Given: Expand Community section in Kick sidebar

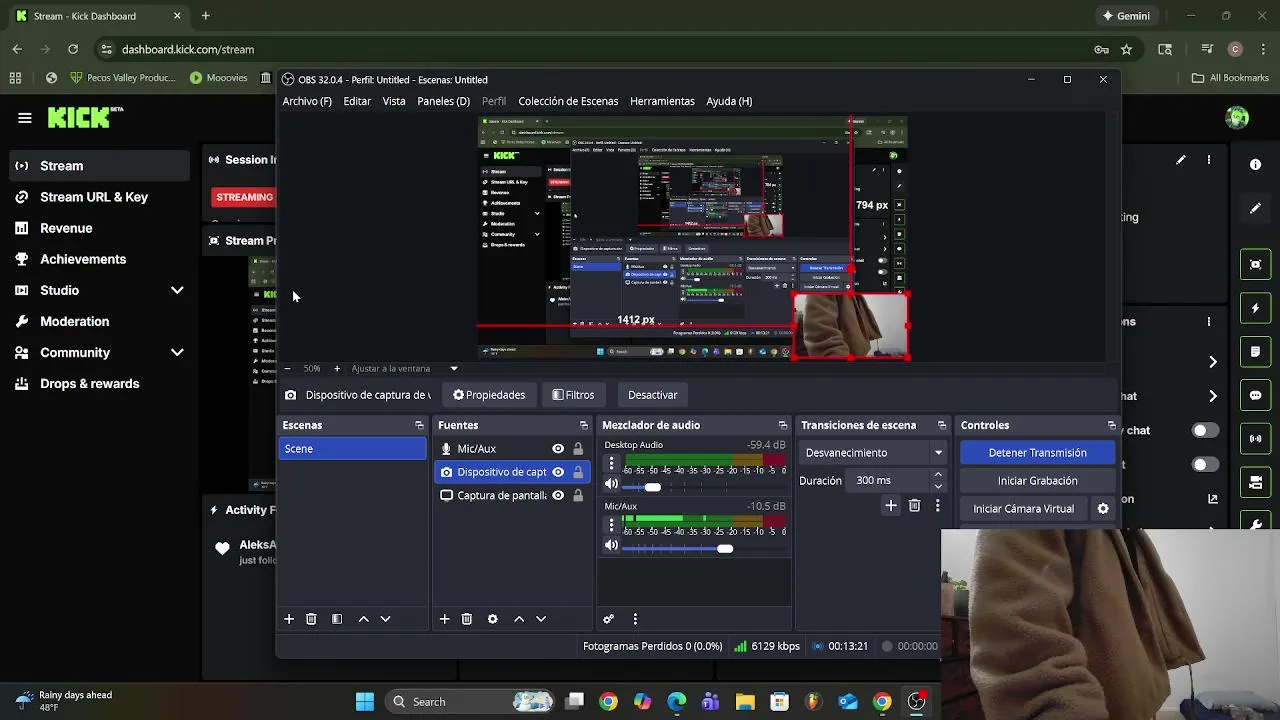Looking at the screenshot, I should 177,352.
